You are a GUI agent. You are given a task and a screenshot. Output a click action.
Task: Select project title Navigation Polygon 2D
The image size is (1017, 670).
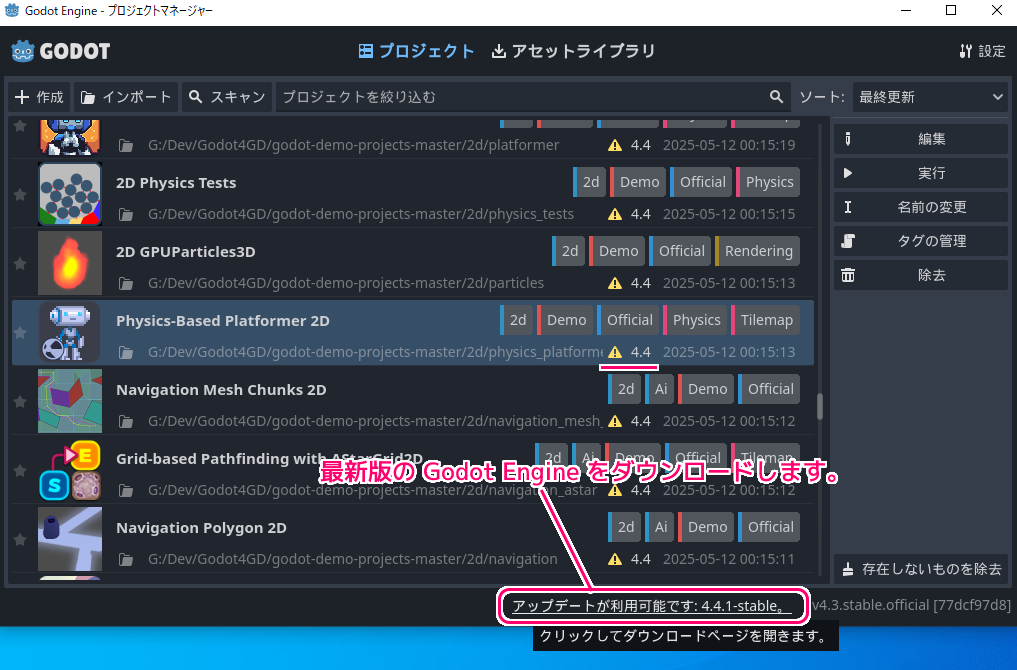[x=201, y=528]
